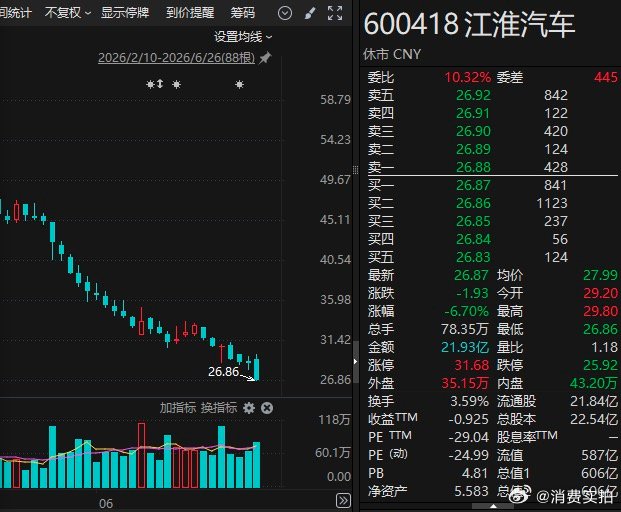Click the 均价 value 27.99

[x=600, y=275]
